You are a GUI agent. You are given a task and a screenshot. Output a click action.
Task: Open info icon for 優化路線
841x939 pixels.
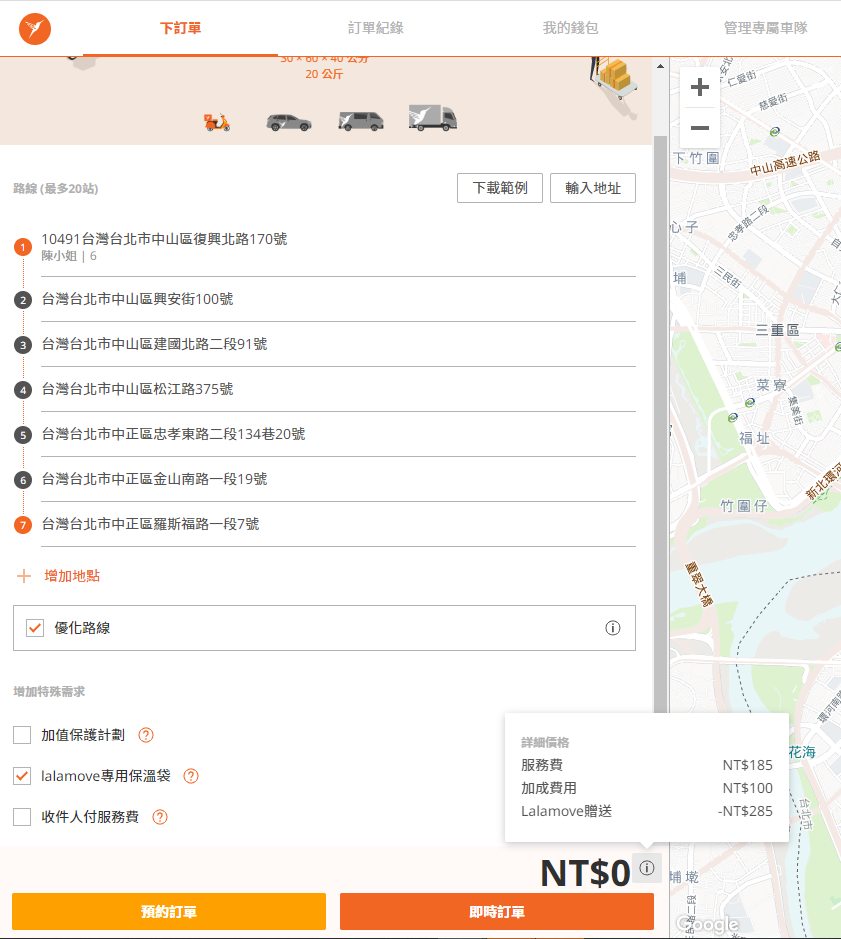click(x=612, y=628)
